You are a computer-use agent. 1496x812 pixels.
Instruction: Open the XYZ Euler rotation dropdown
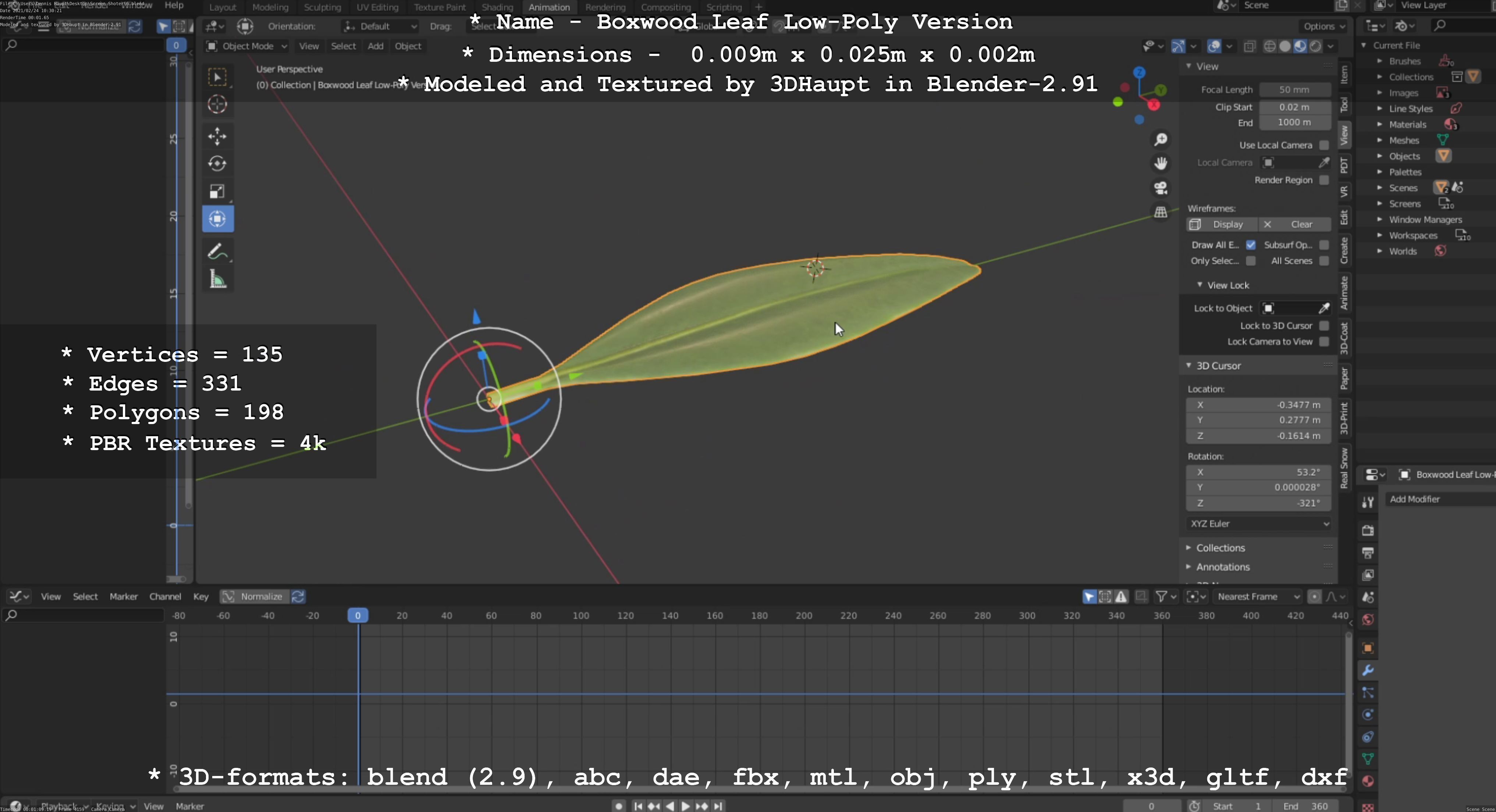click(x=1258, y=524)
